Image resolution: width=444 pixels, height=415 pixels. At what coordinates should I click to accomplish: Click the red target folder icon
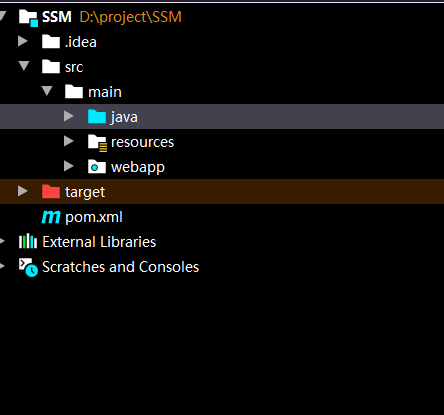(51, 192)
